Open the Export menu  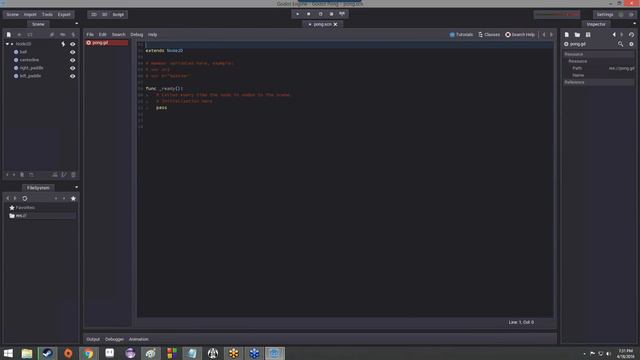64,14
